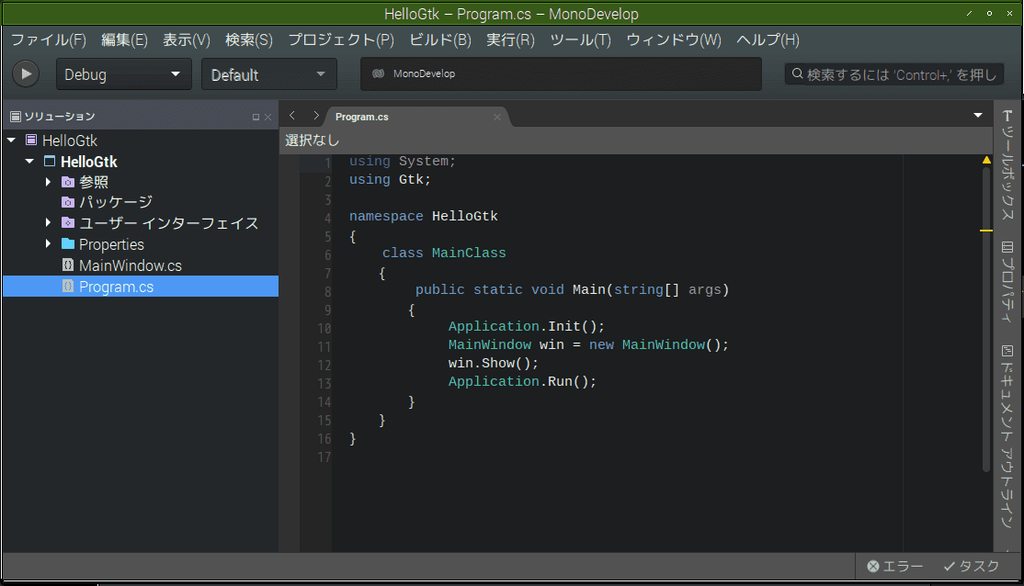Open the Default run target dropdown

(268, 73)
